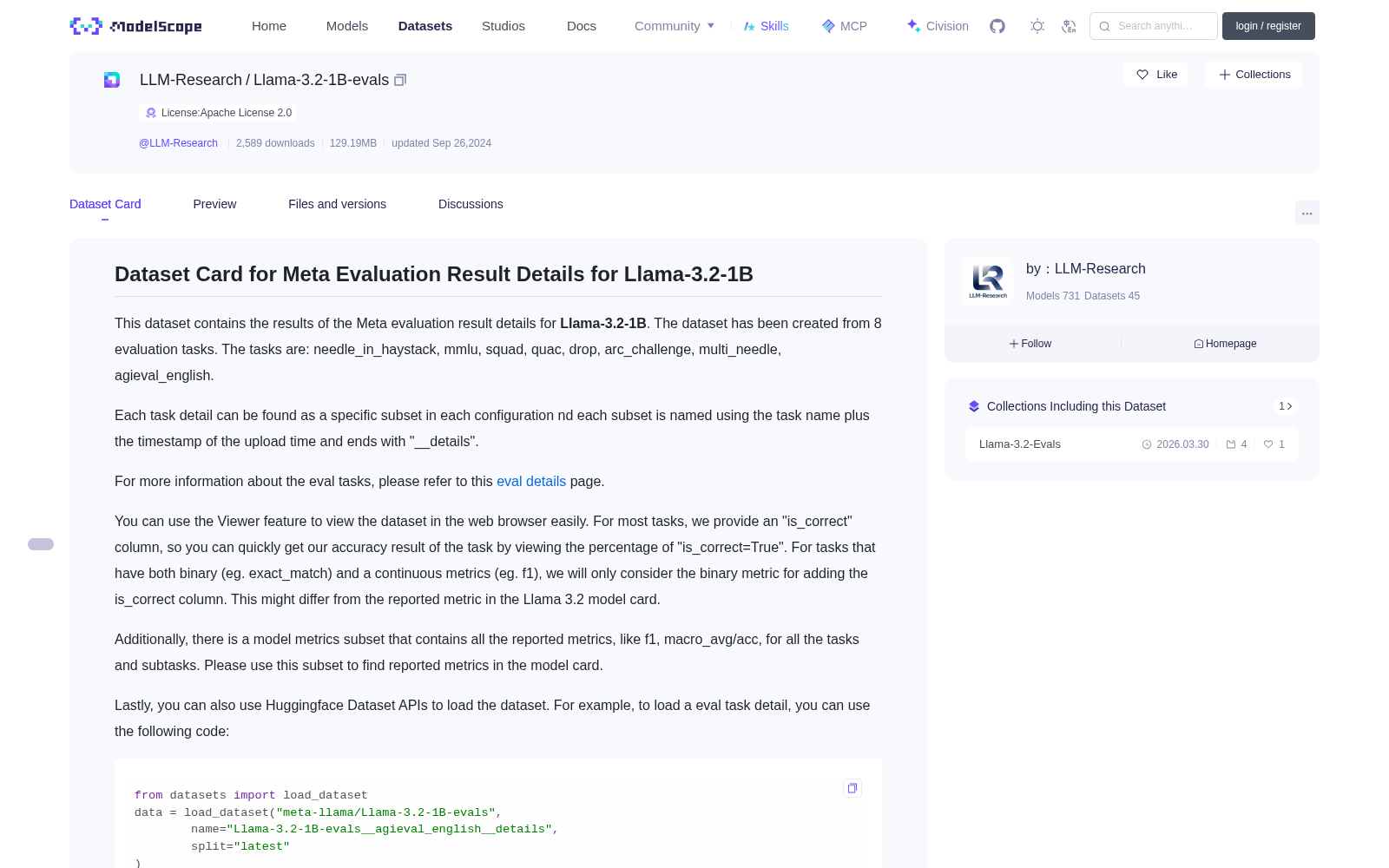Click the dataset avatar icon

click(x=112, y=80)
